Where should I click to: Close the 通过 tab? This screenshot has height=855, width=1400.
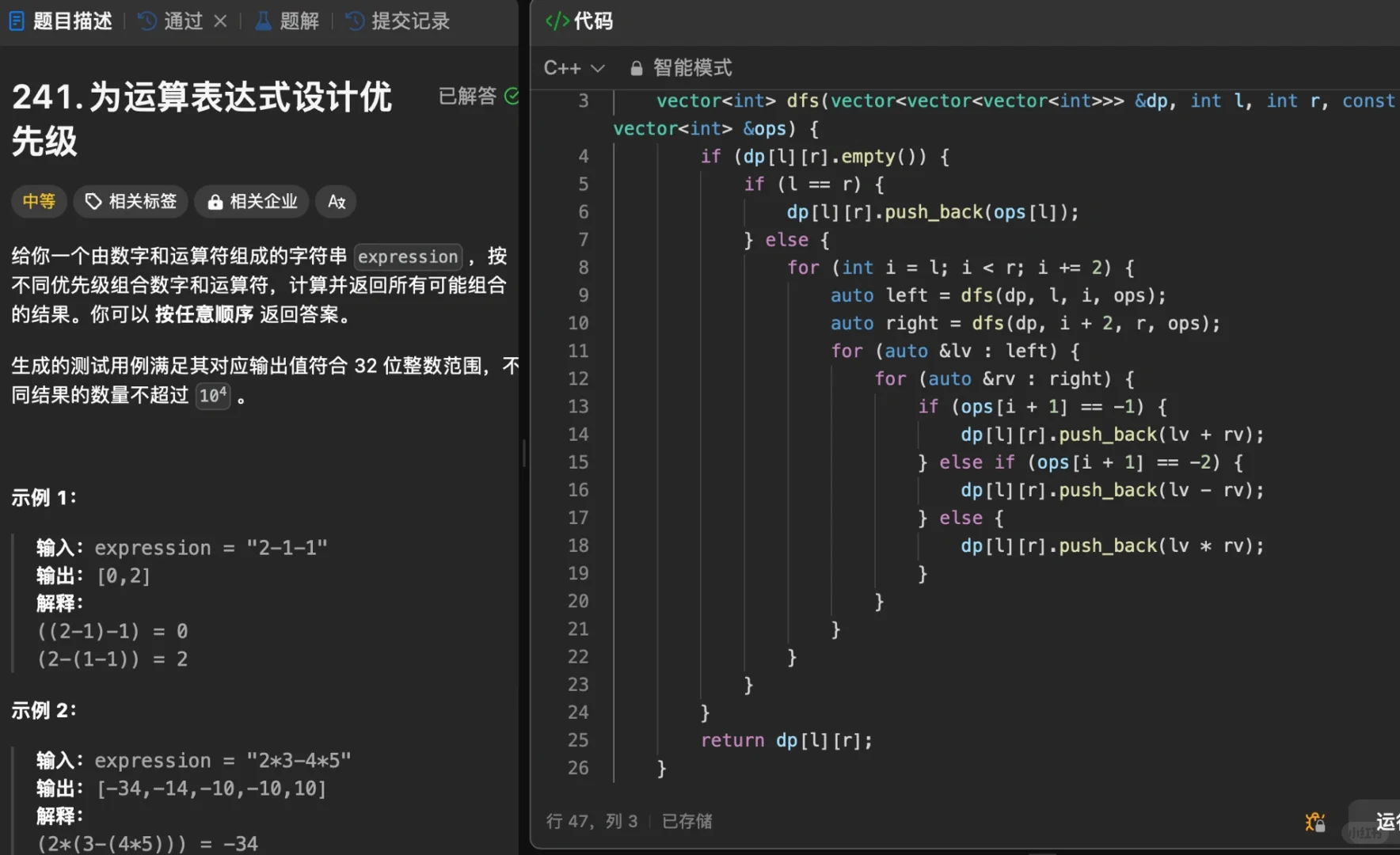click(x=221, y=21)
